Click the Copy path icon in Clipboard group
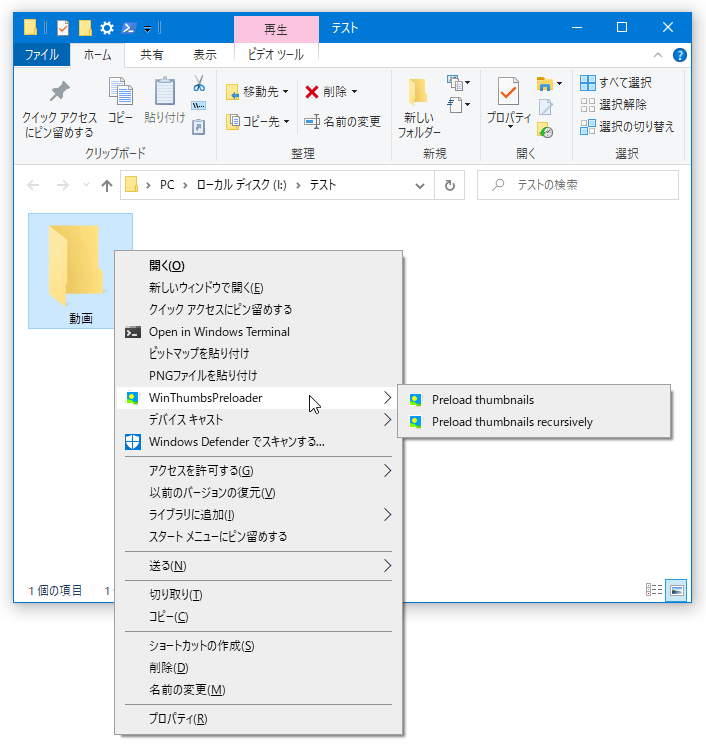Viewport: 706px width, 747px height. [x=199, y=105]
